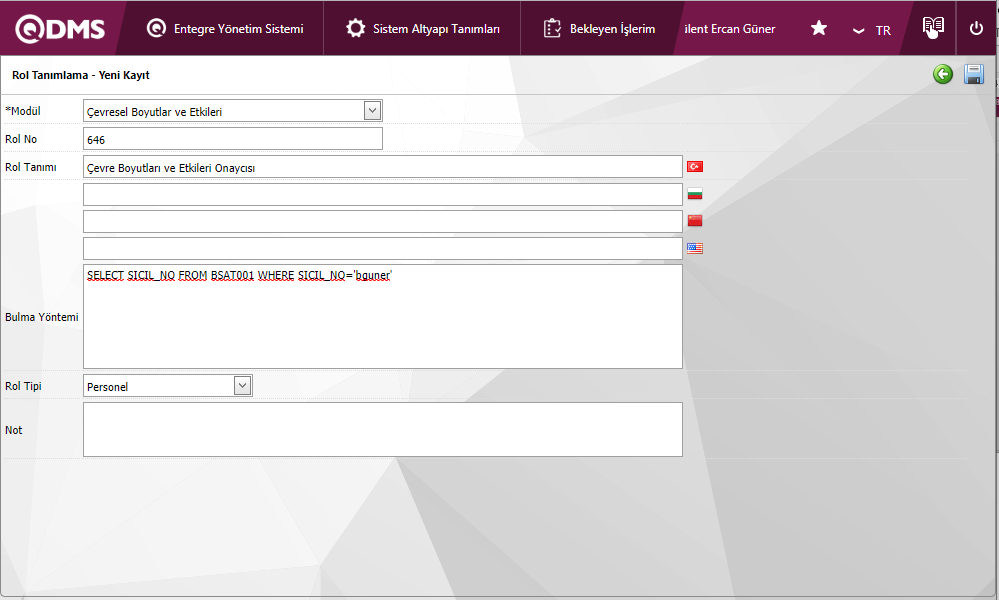Click the green back arrow button
Screen dimensions: 999x600
click(x=943, y=75)
